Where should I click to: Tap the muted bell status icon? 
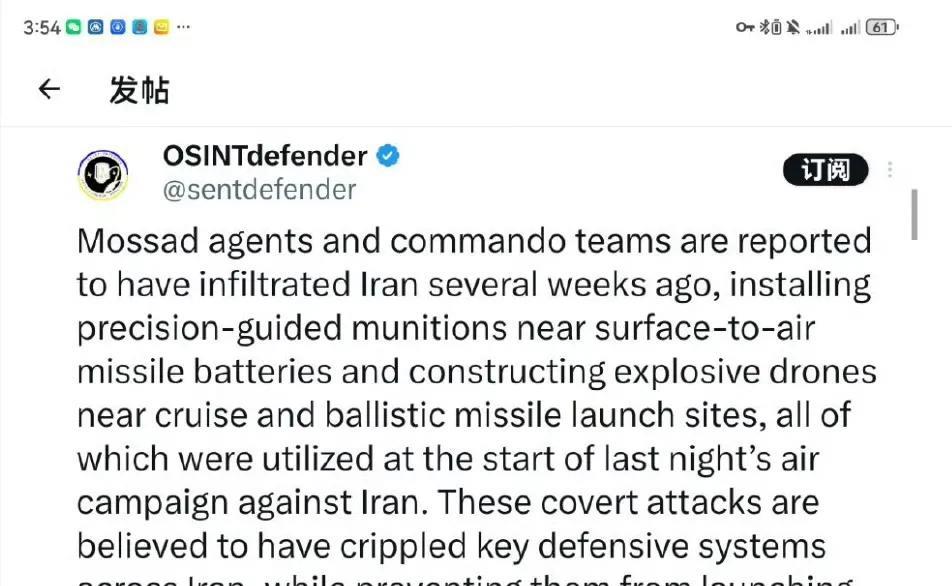[792, 27]
